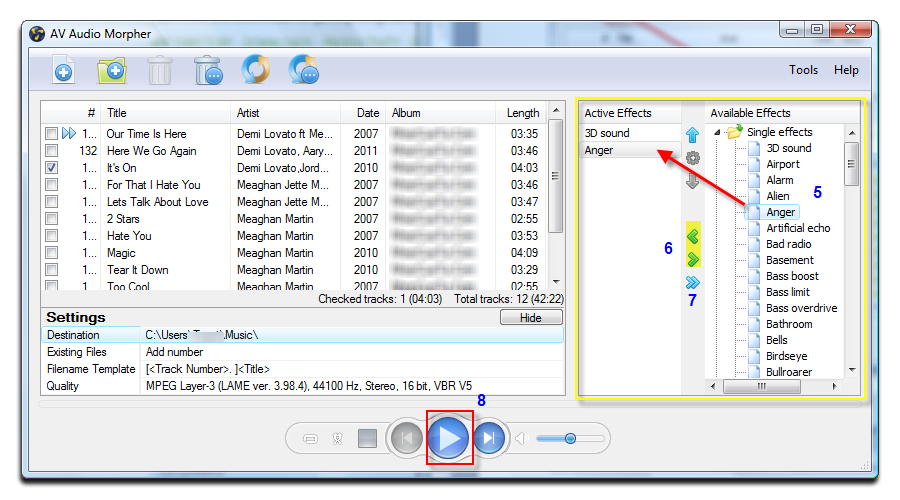Click the Play button

pos(448,438)
